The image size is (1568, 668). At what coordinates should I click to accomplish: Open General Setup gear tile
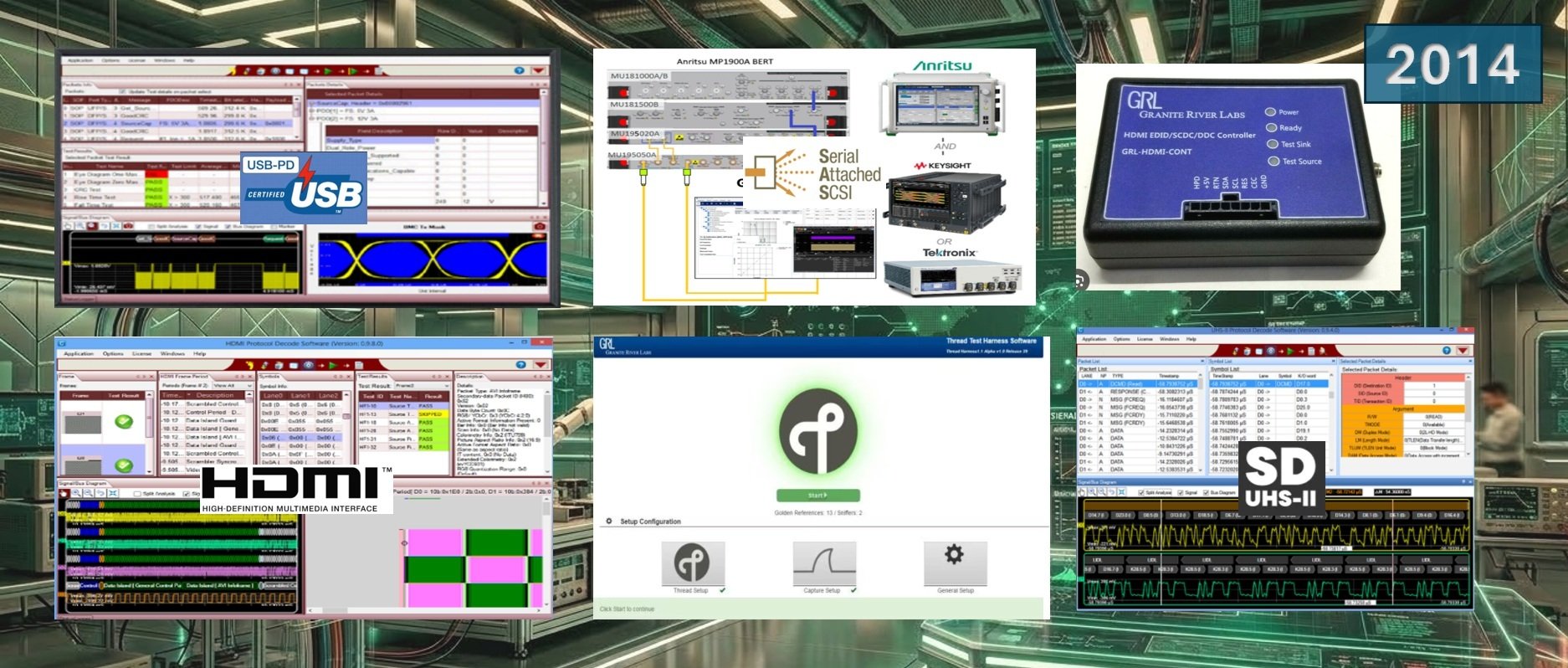(955, 563)
